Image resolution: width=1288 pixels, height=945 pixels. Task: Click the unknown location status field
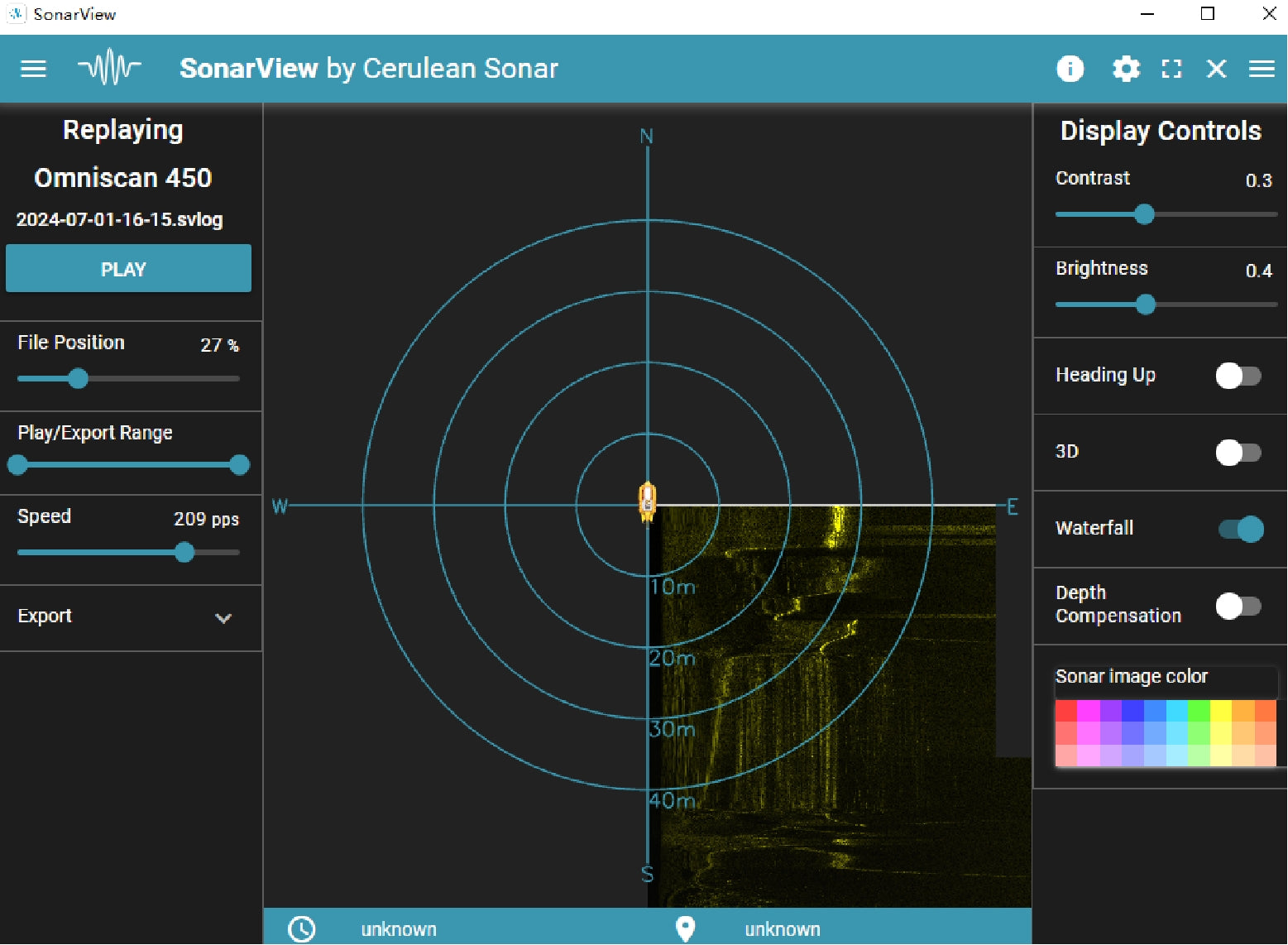[781, 928]
